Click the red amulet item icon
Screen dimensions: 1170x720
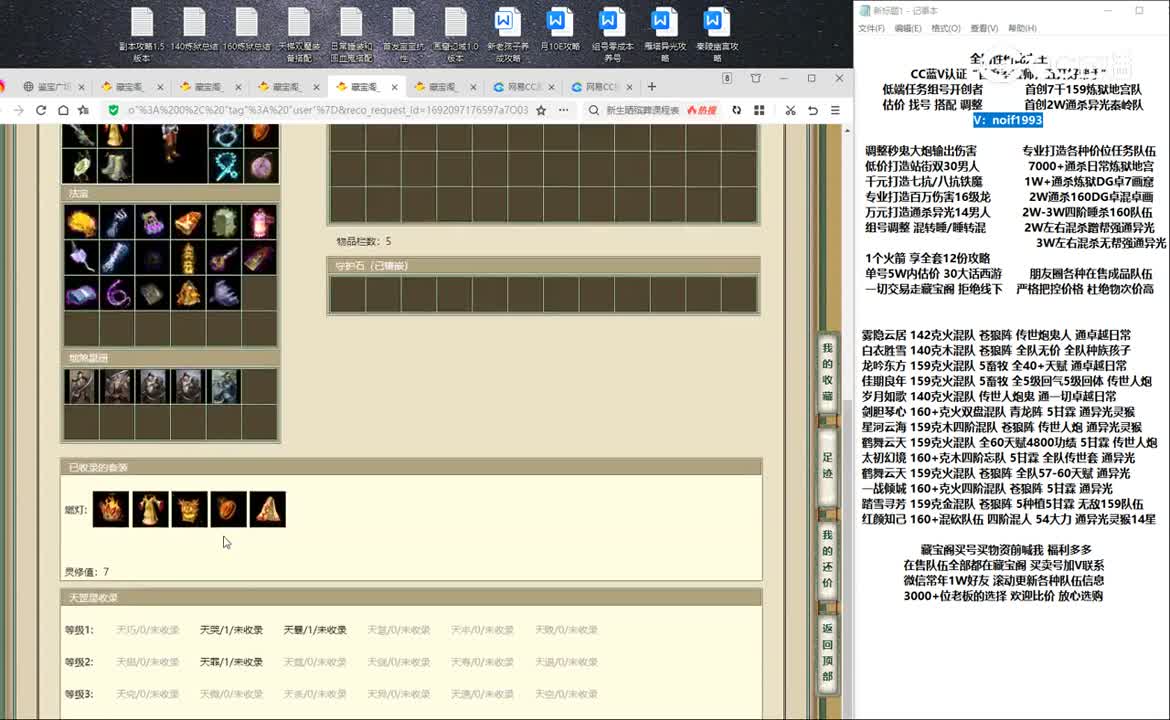pos(228,509)
